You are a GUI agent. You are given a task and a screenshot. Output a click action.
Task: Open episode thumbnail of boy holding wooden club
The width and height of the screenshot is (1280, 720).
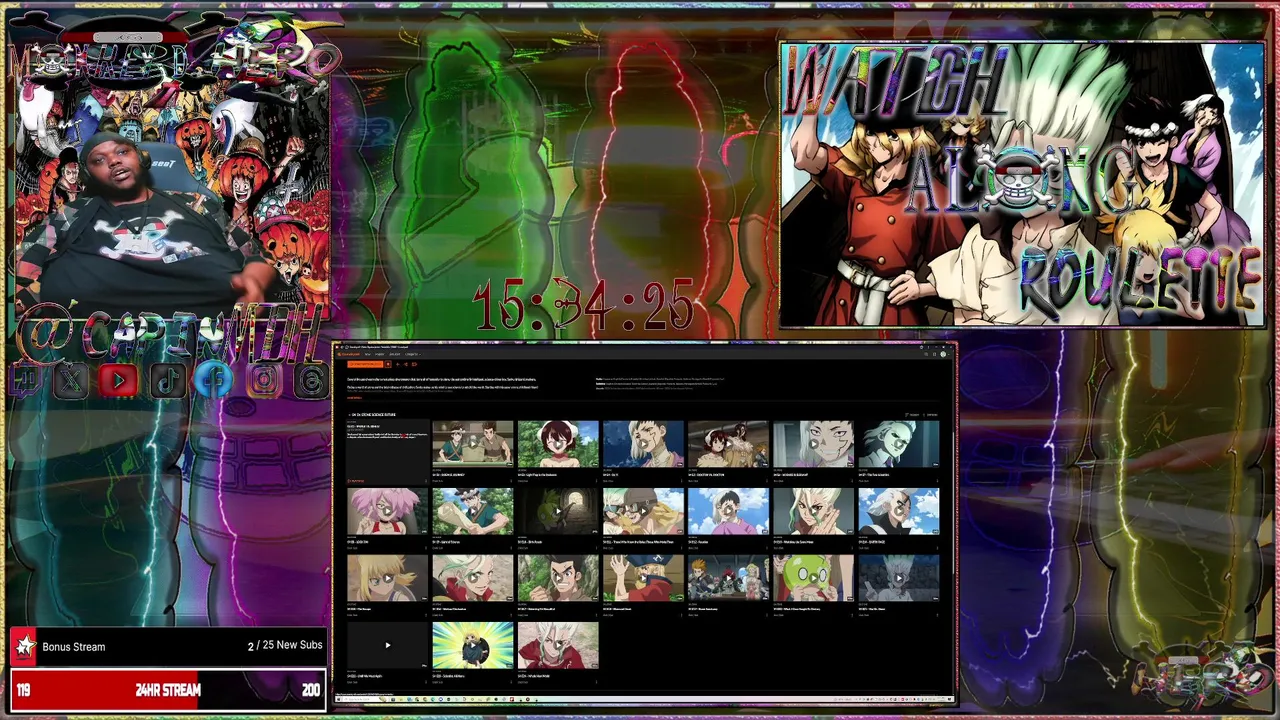[472, 511]
